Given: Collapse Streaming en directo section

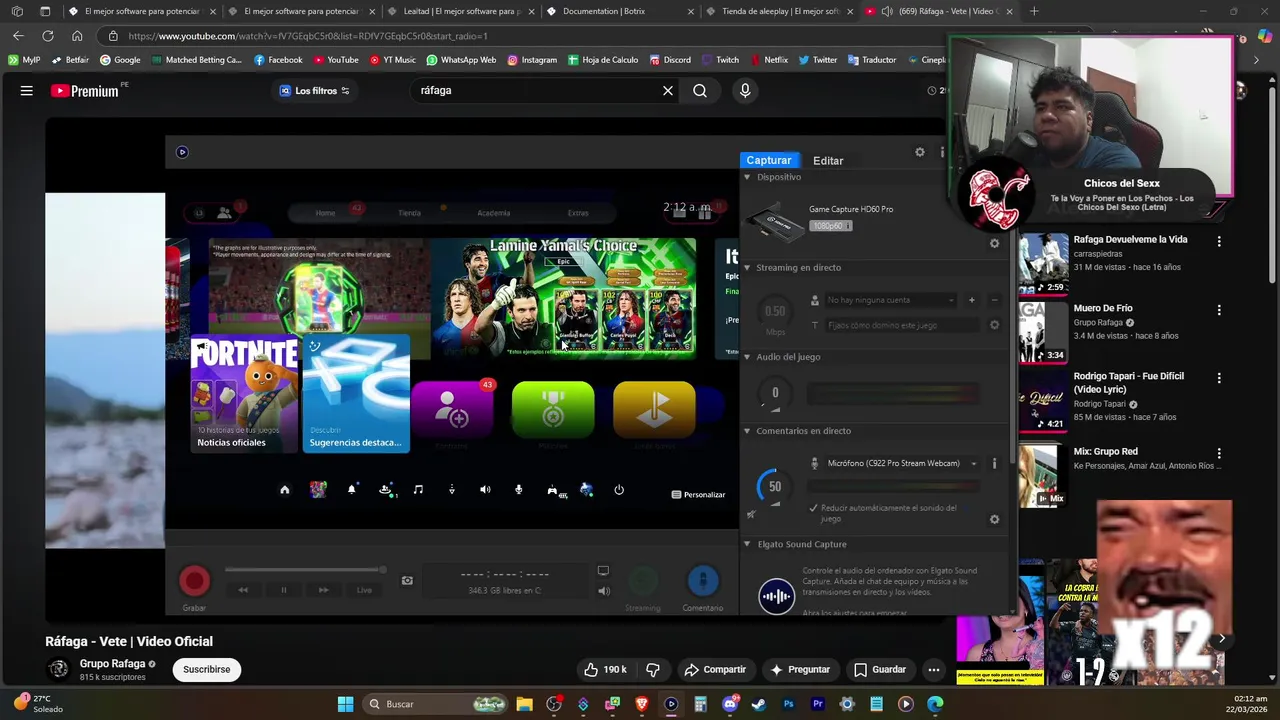Looking at the screenshot, I should (747, 268).
